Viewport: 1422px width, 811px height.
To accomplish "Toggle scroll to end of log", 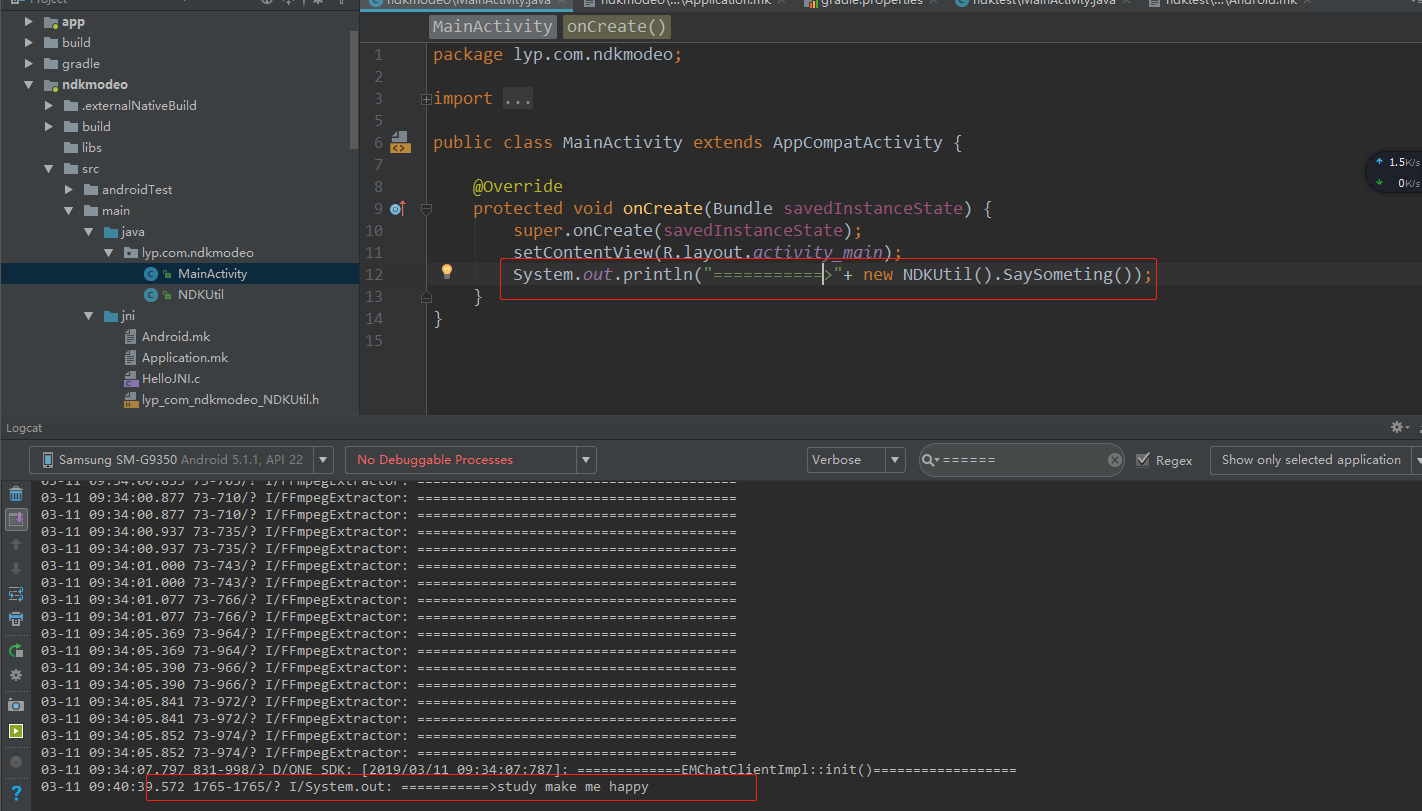I will tap(16, 519).
